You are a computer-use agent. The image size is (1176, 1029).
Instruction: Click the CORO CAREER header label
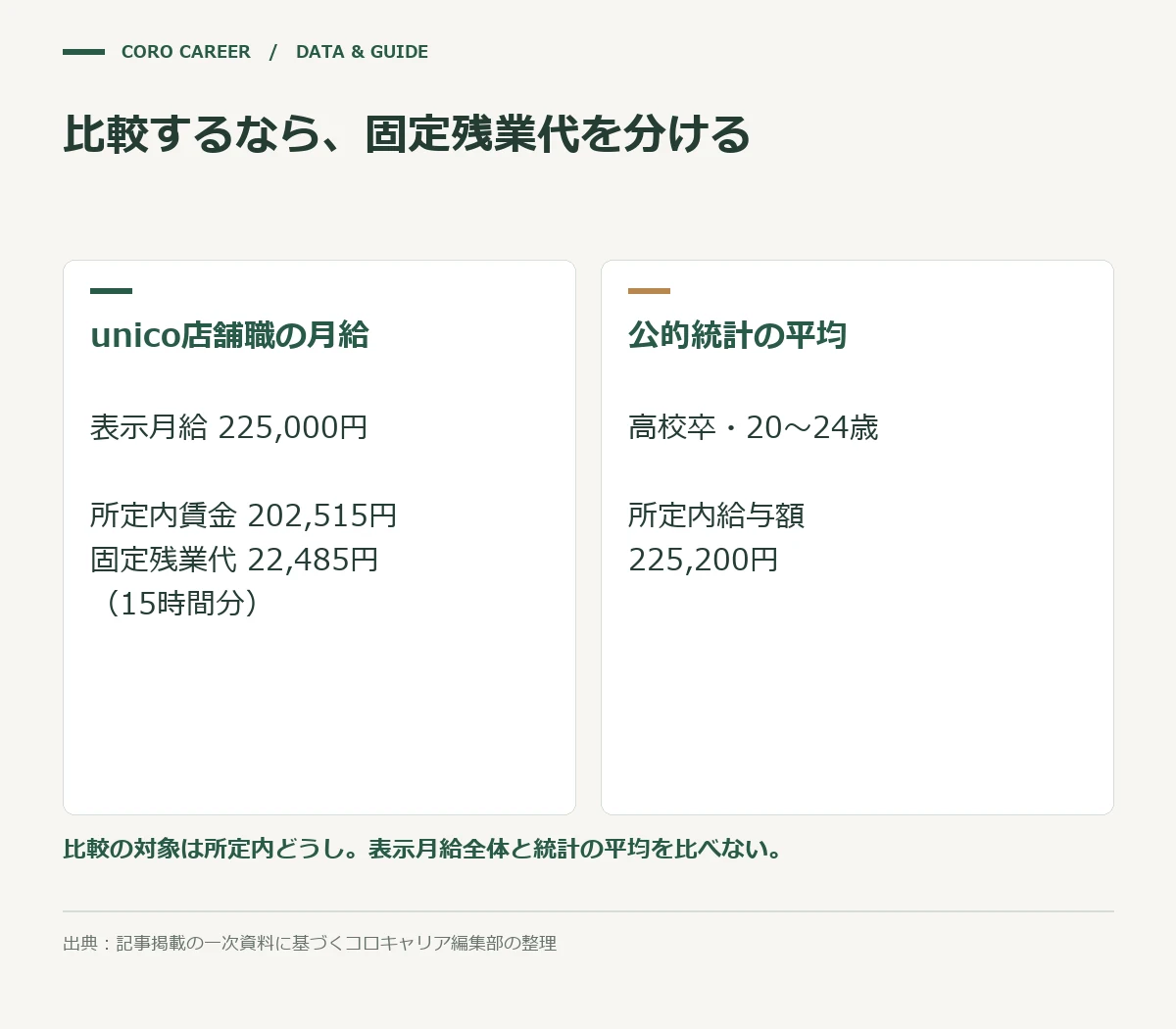pyautogui.click(x=185, y=52)
